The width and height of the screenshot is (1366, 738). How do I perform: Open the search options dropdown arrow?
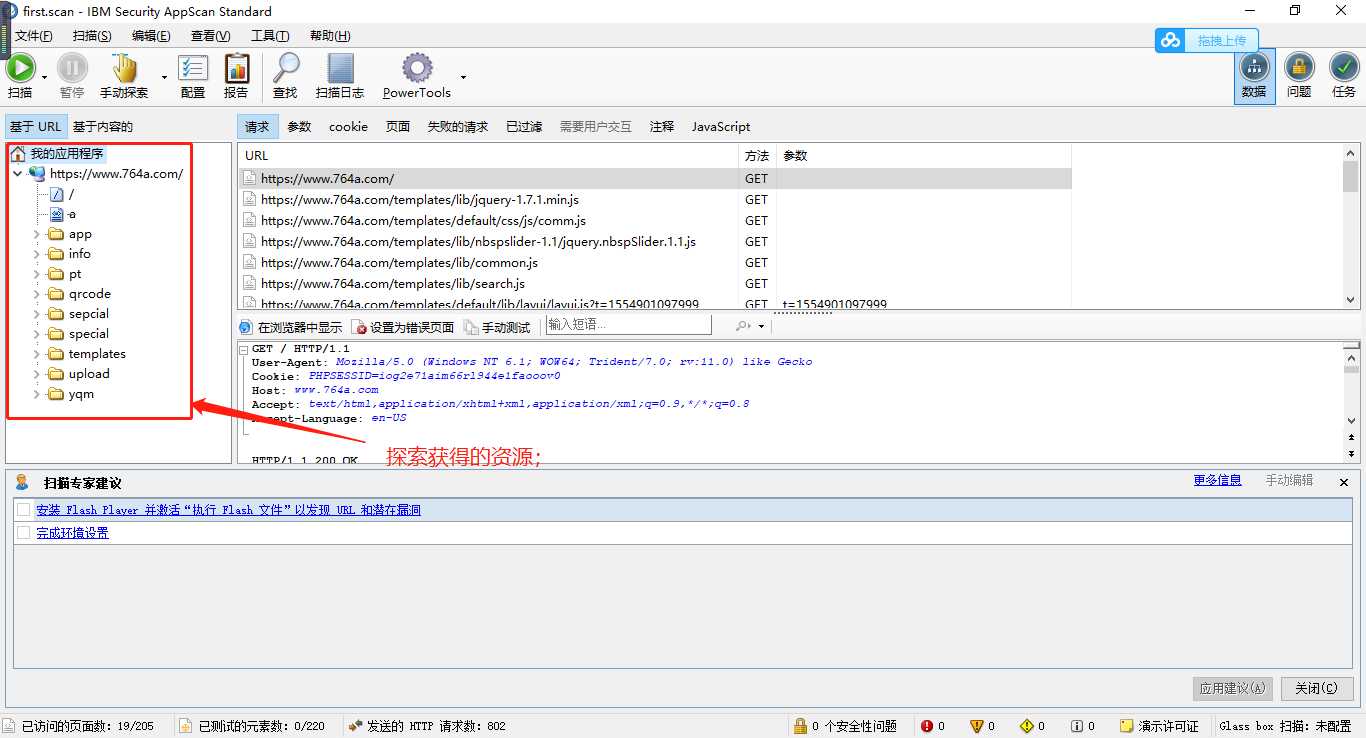tap(761, 326)
